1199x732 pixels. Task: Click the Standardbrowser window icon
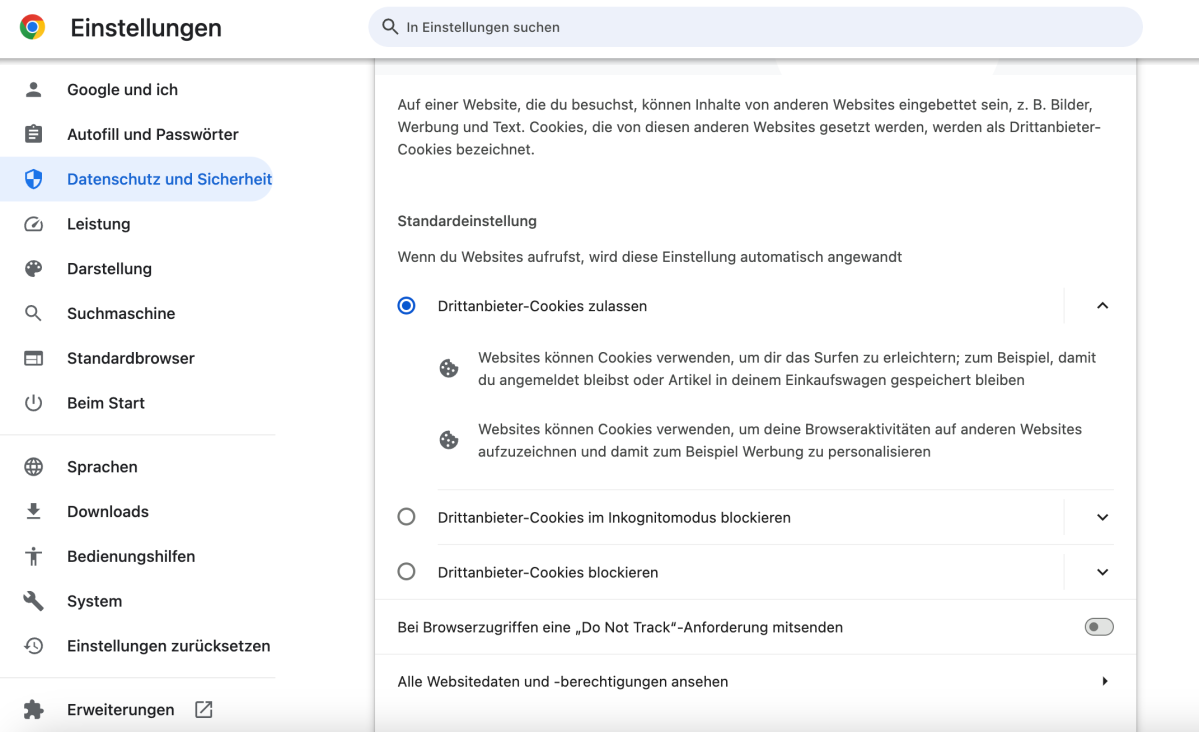34,358
